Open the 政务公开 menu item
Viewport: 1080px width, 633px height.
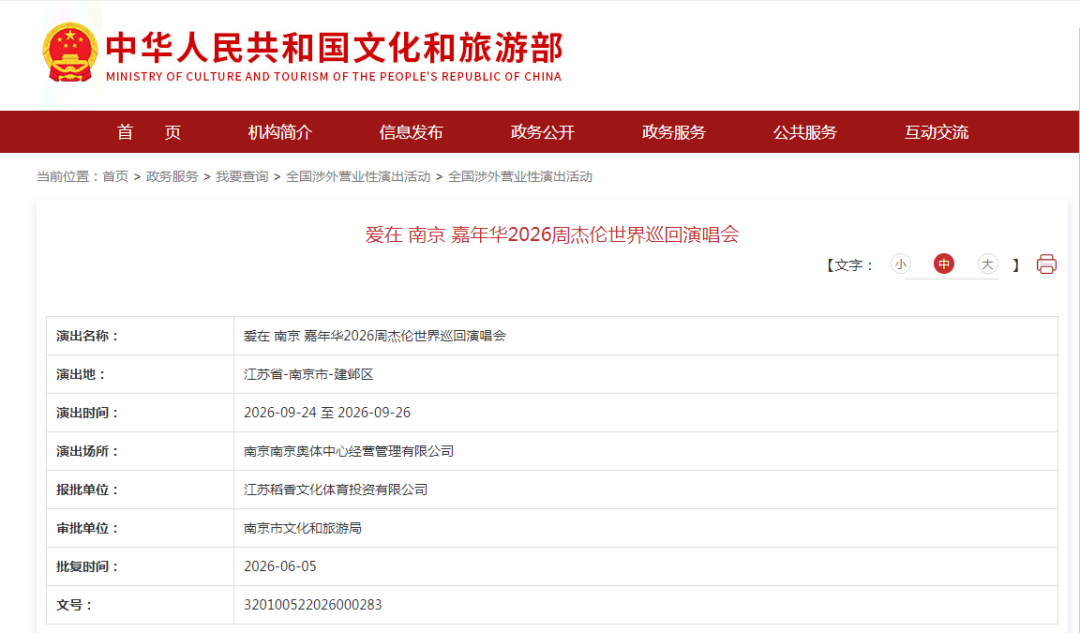tap(543, 132)
